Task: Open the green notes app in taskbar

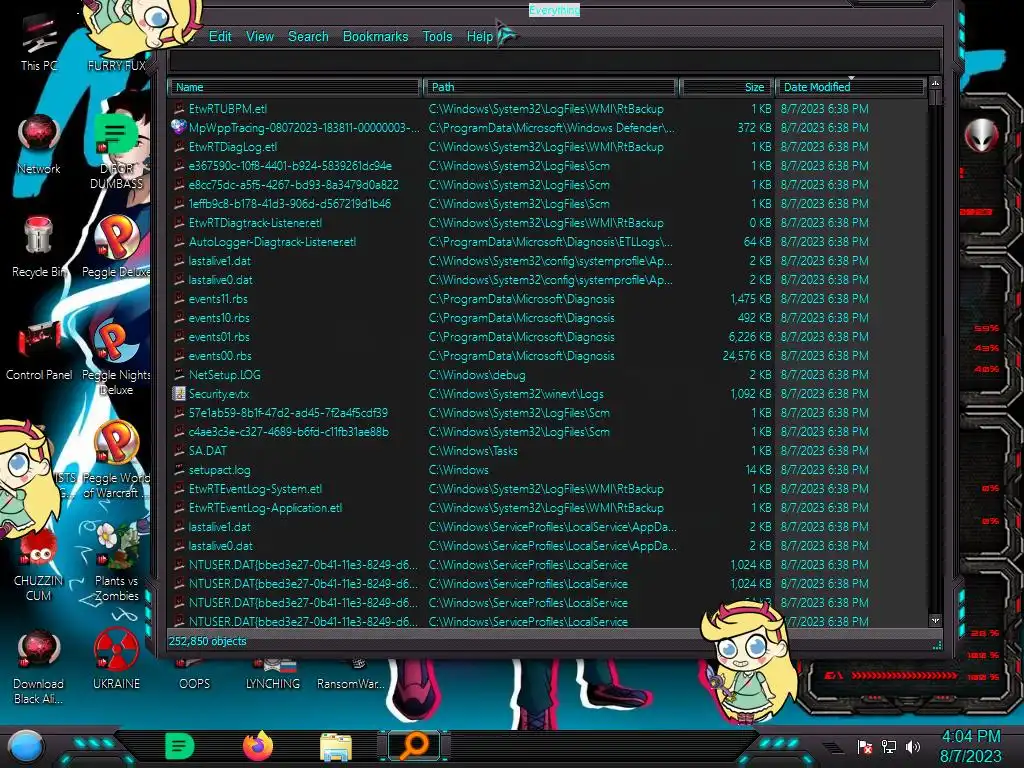Action: 180,746
